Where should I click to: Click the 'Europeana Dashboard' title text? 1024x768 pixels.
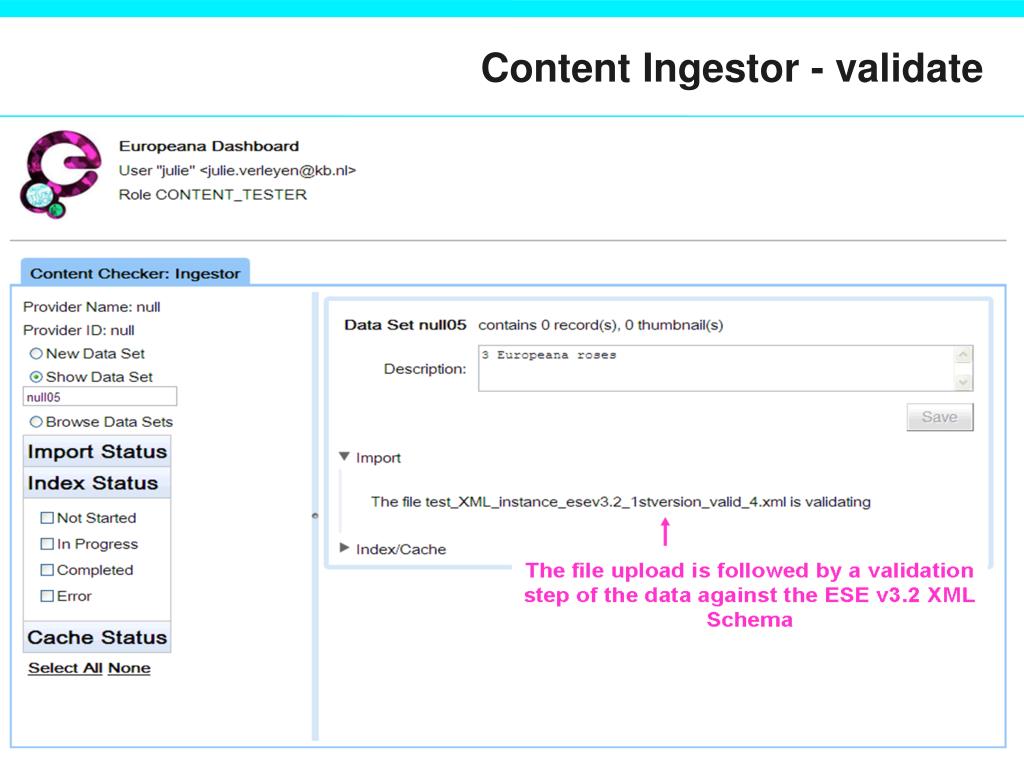click(x=209, y=146)
